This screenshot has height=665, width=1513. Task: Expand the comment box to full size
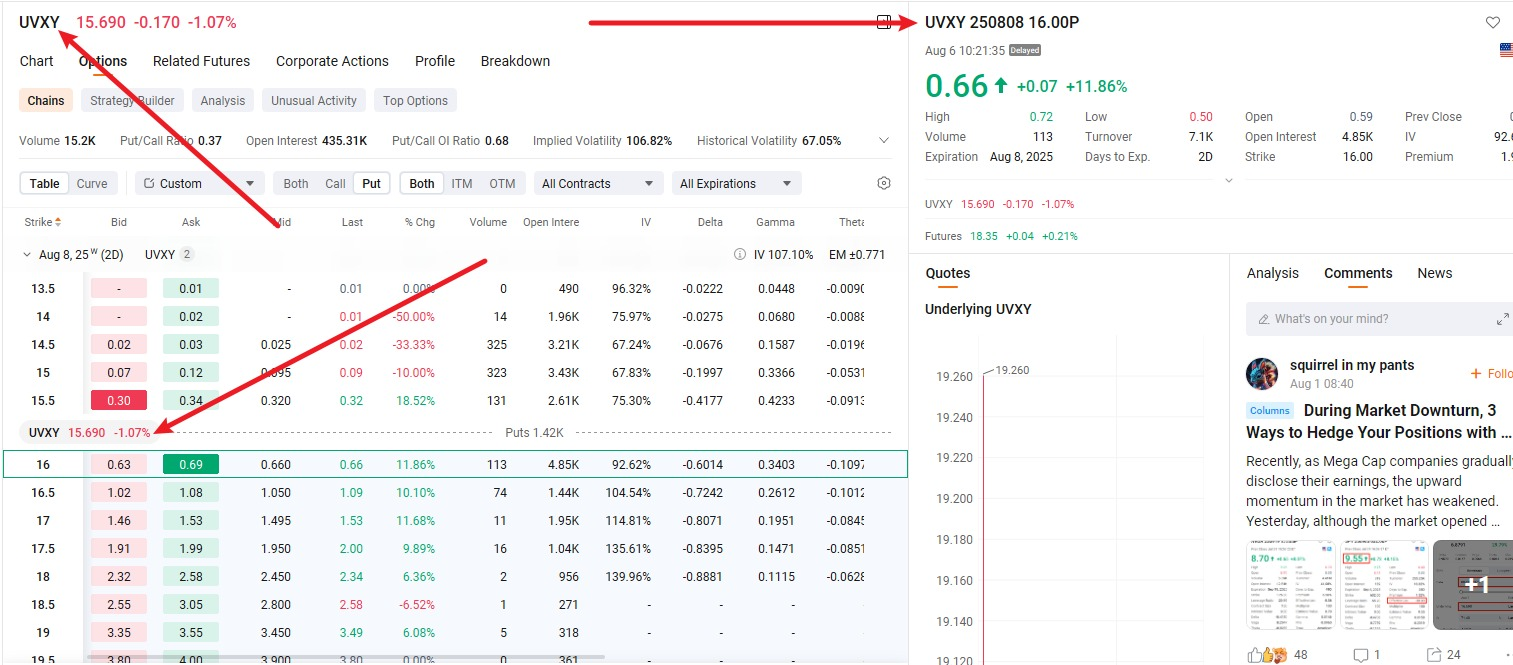(1502, 319)
